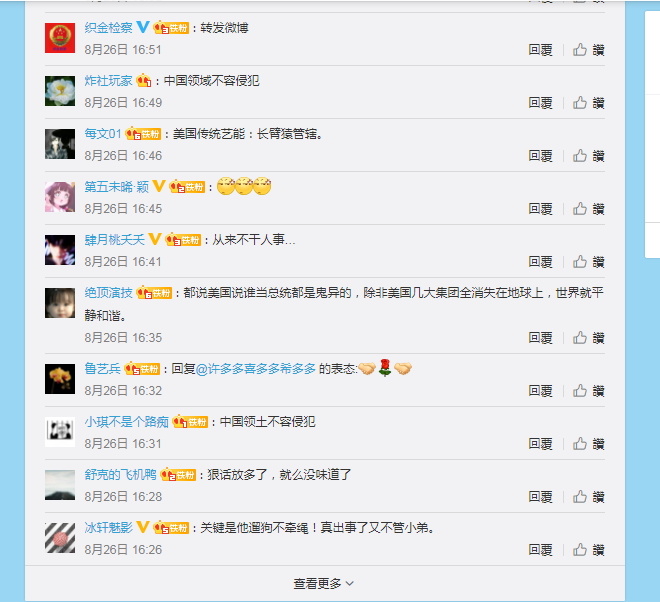Open the 铁粉 fan badge next to 每文01

[144, 134]
